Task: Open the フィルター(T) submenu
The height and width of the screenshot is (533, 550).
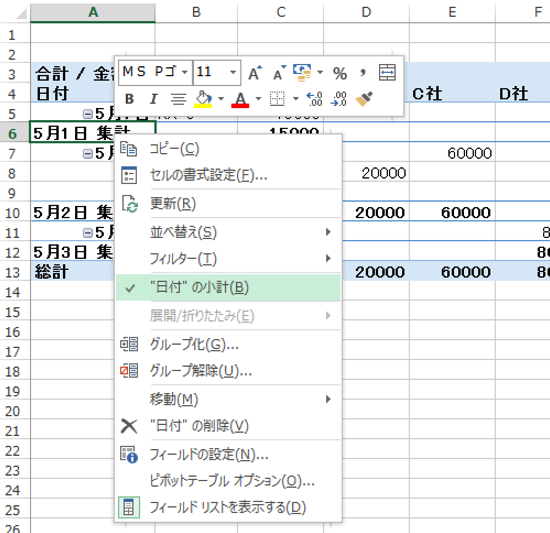Action: 228,259
